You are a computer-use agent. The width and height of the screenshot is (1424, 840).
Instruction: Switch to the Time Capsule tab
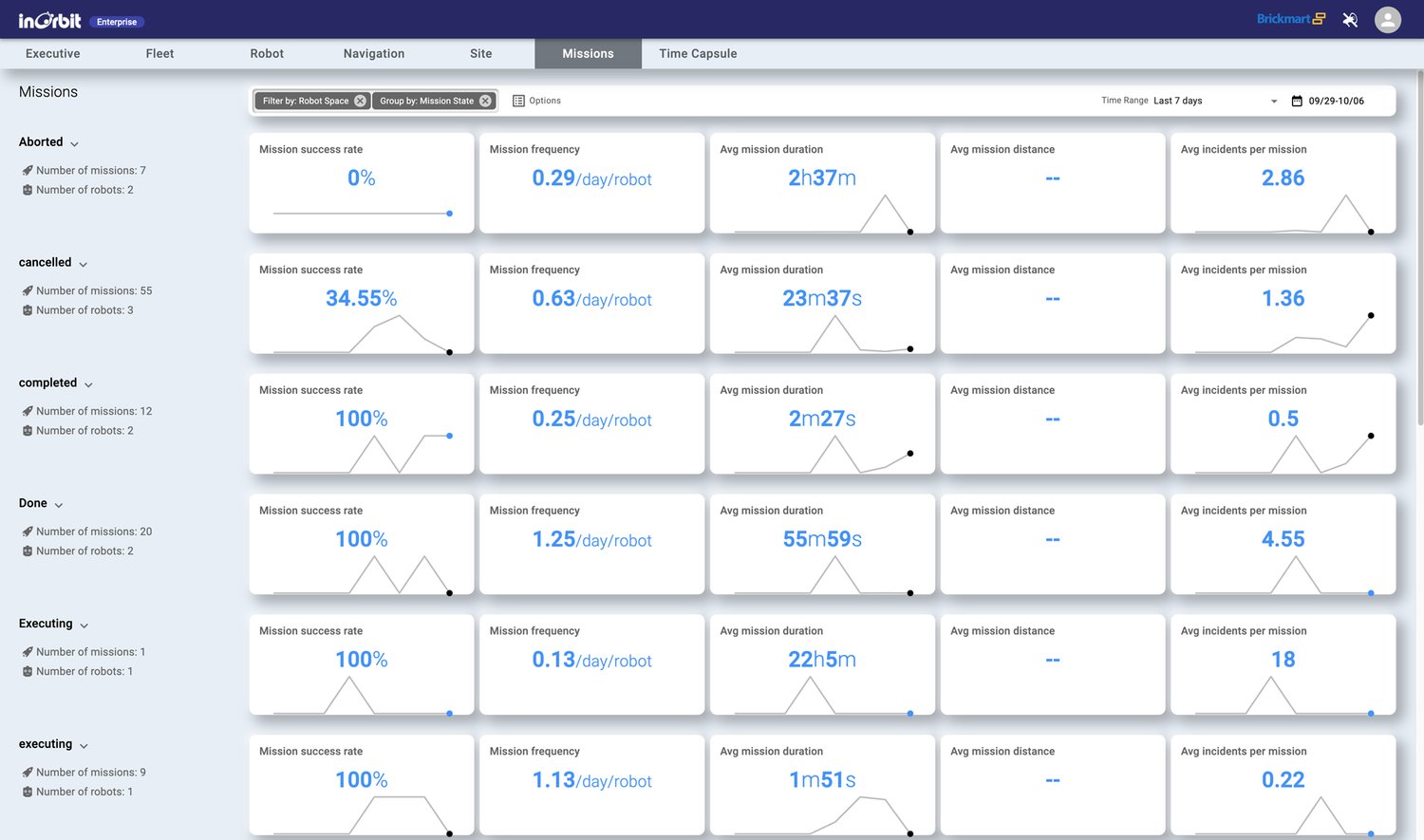(x=698, y=54)
